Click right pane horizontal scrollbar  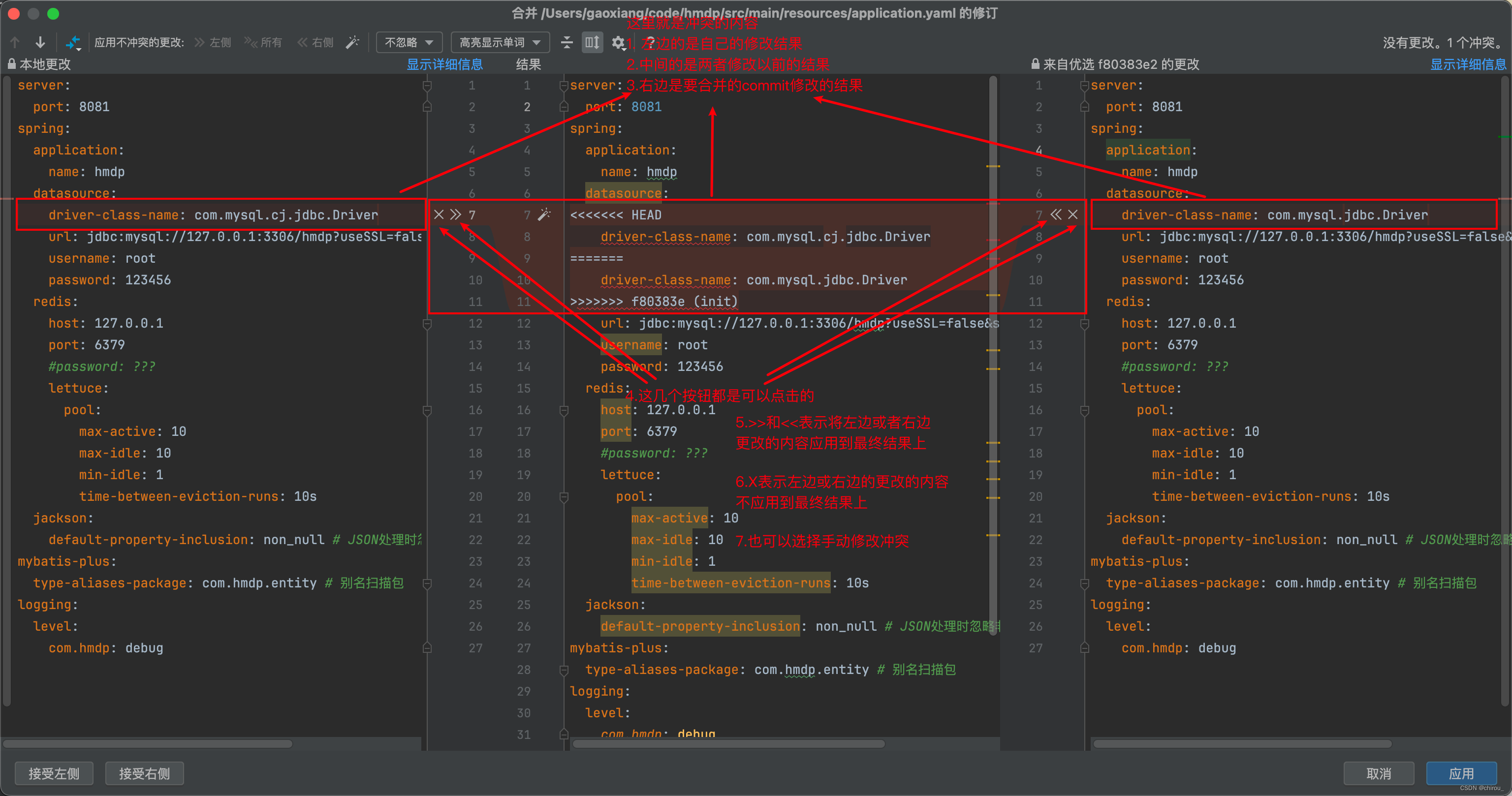tap(1243, 744)
